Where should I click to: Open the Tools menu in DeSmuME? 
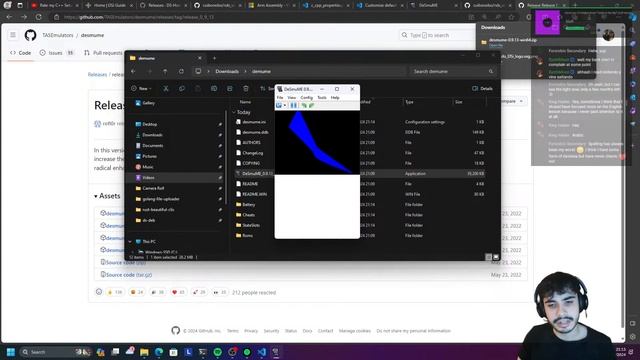pyautogui.click(x=322, y=98)
